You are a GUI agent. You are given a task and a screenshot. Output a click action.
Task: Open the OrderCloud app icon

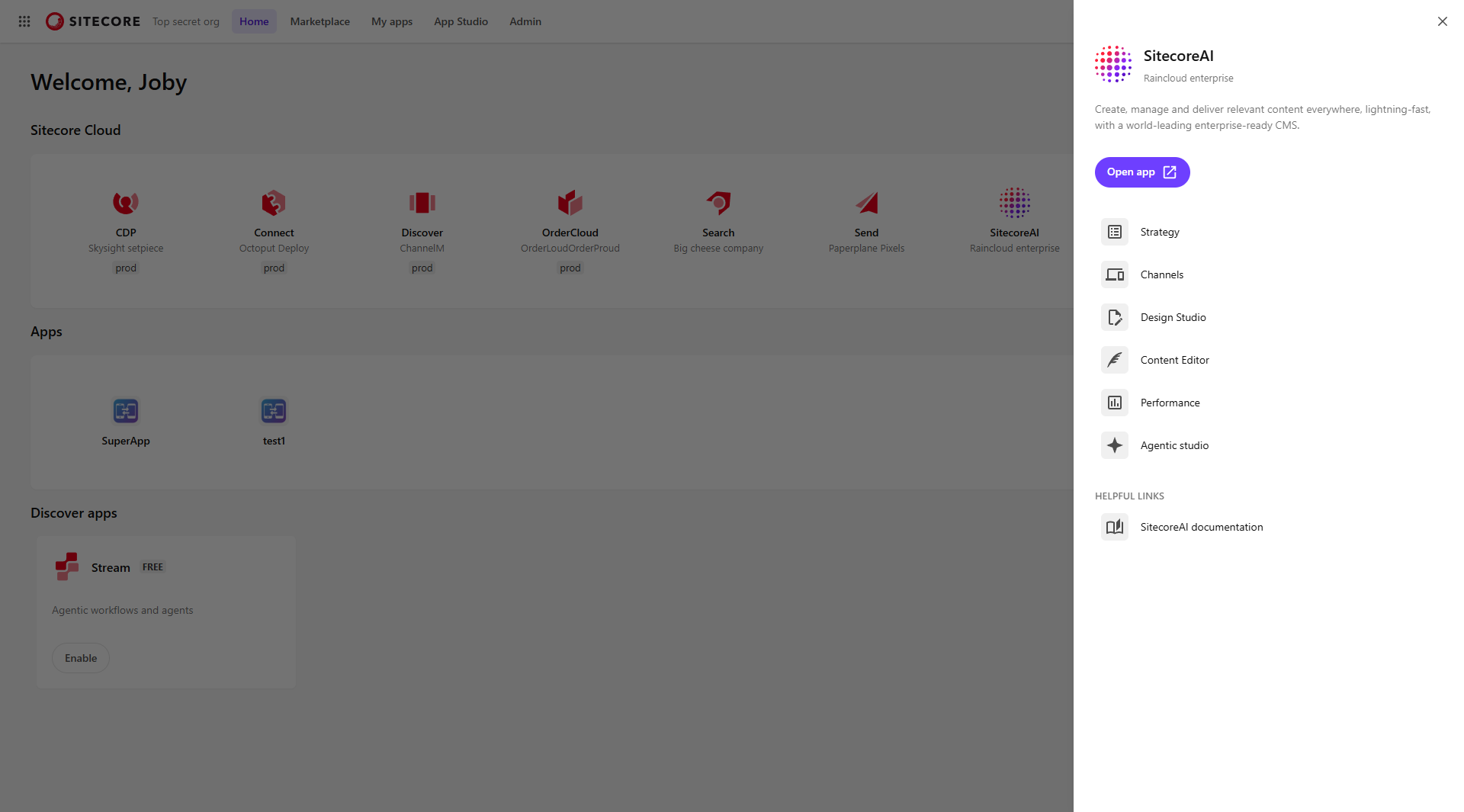click(570, 203)
